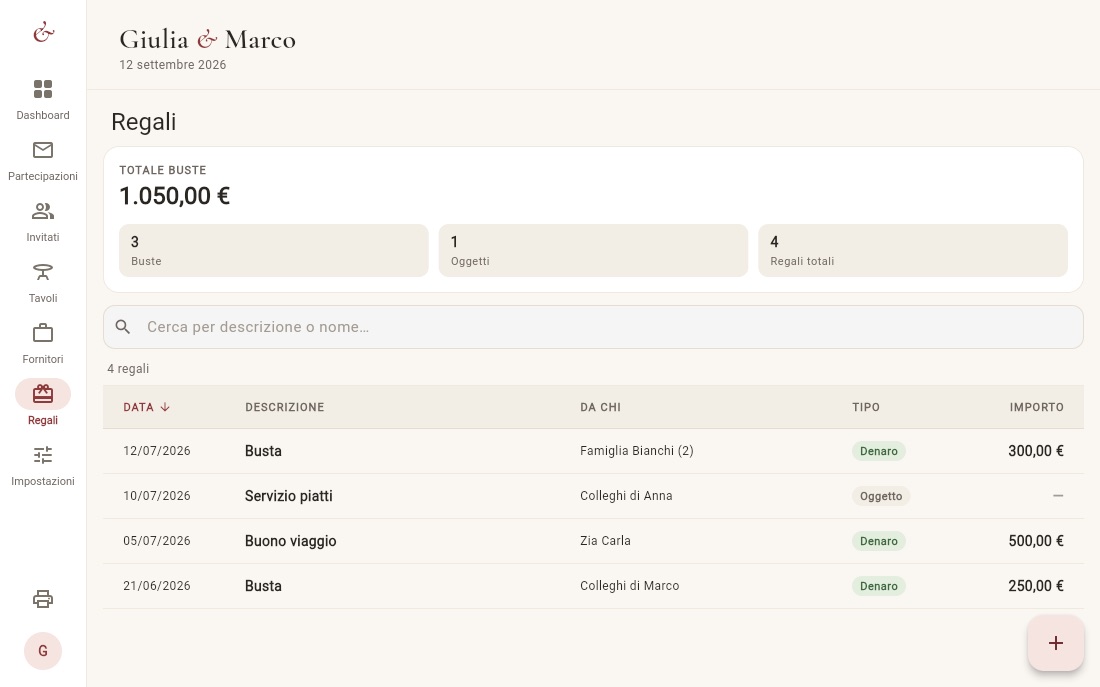Click the Buste count card
Screen dimensions: 1100x687
[x=274, y=251]
